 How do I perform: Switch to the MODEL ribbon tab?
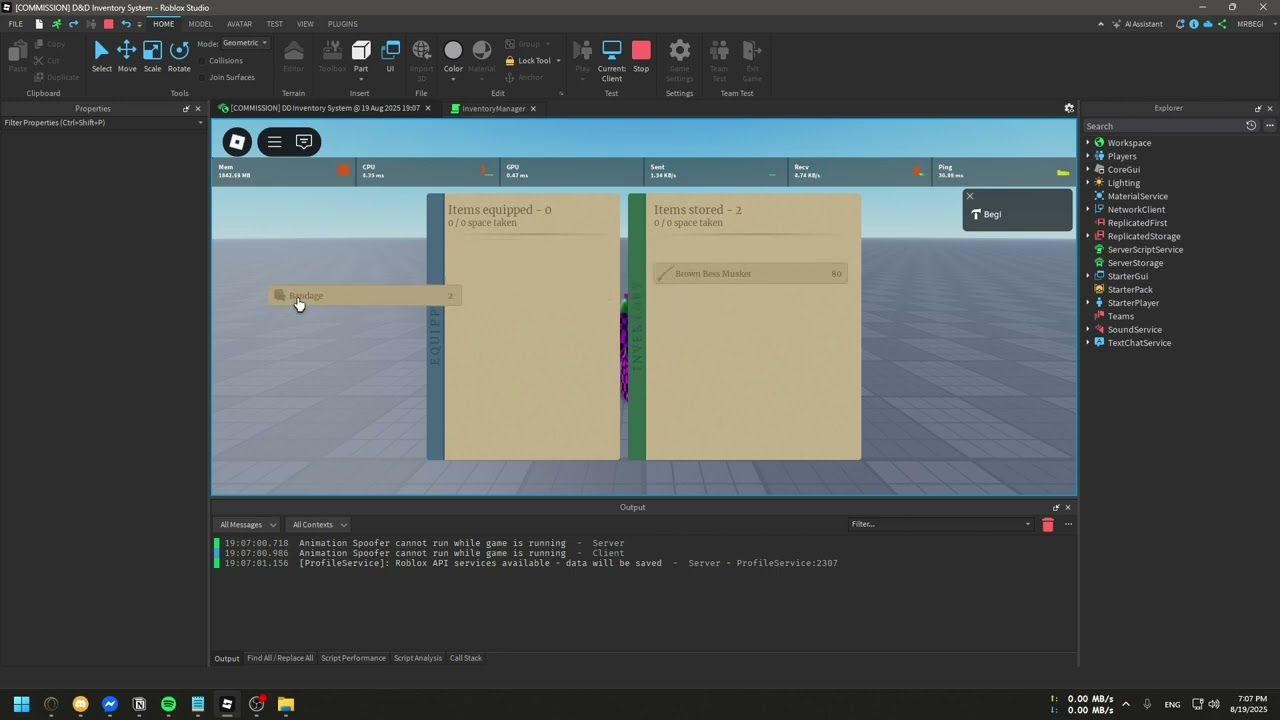[200, 24]
